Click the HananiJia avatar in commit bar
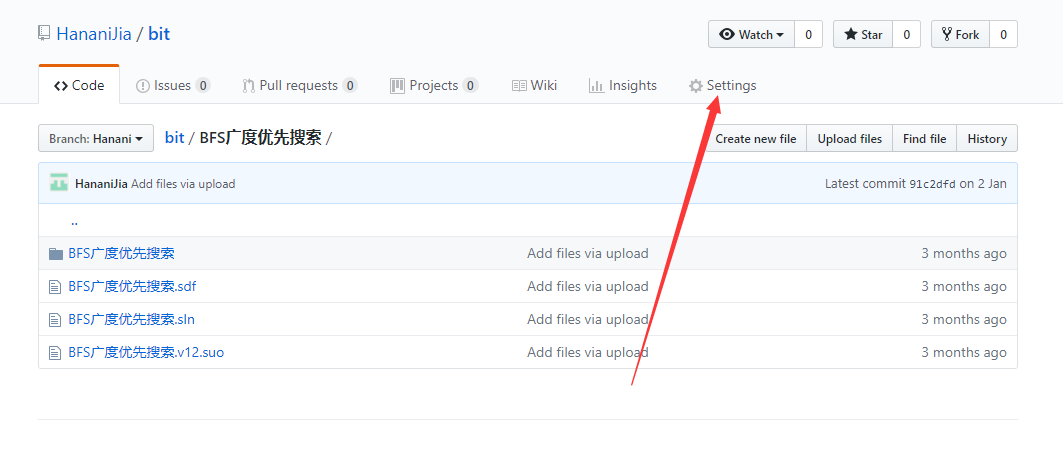Screen dimensions: 1063x455 tap(59, 182)
